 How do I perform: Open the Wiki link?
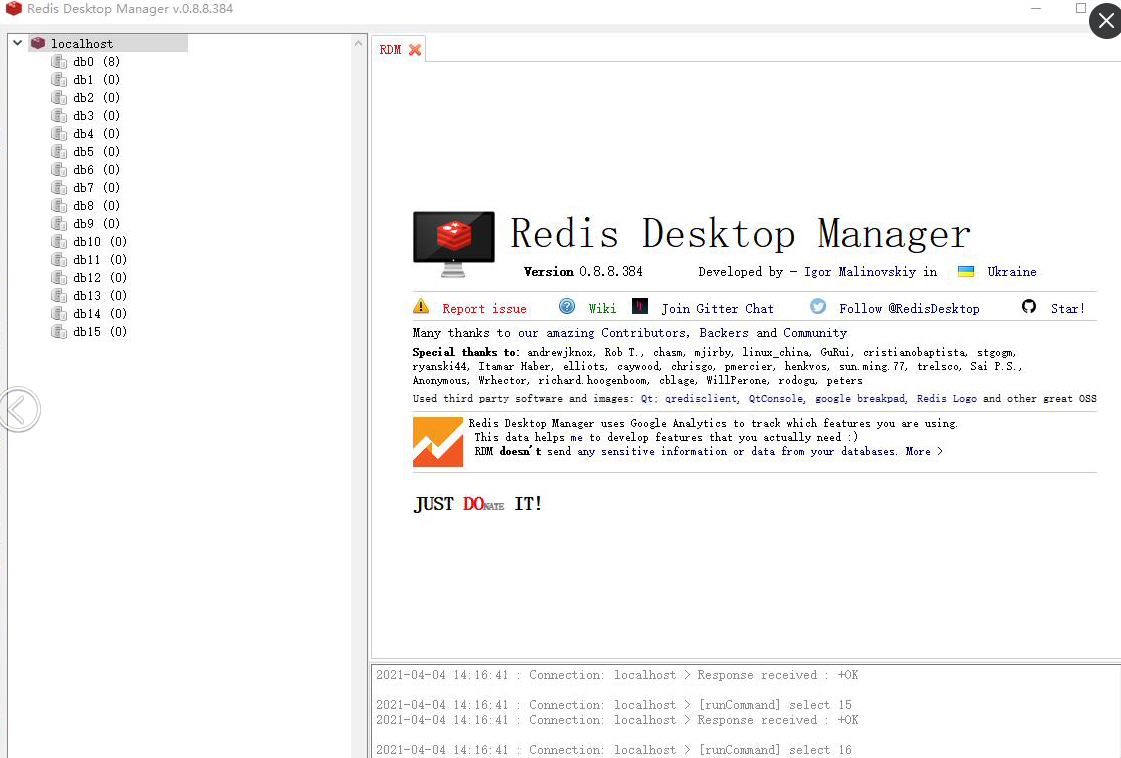pos(602,309)
